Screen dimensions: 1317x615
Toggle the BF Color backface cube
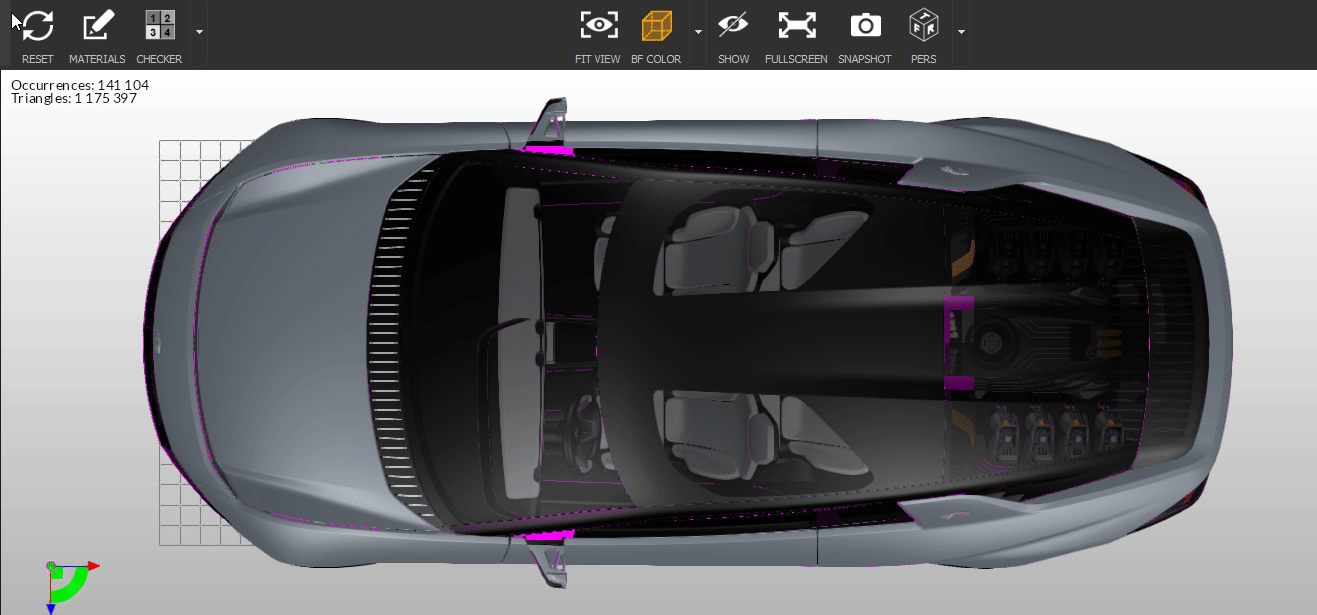[656, 26]
